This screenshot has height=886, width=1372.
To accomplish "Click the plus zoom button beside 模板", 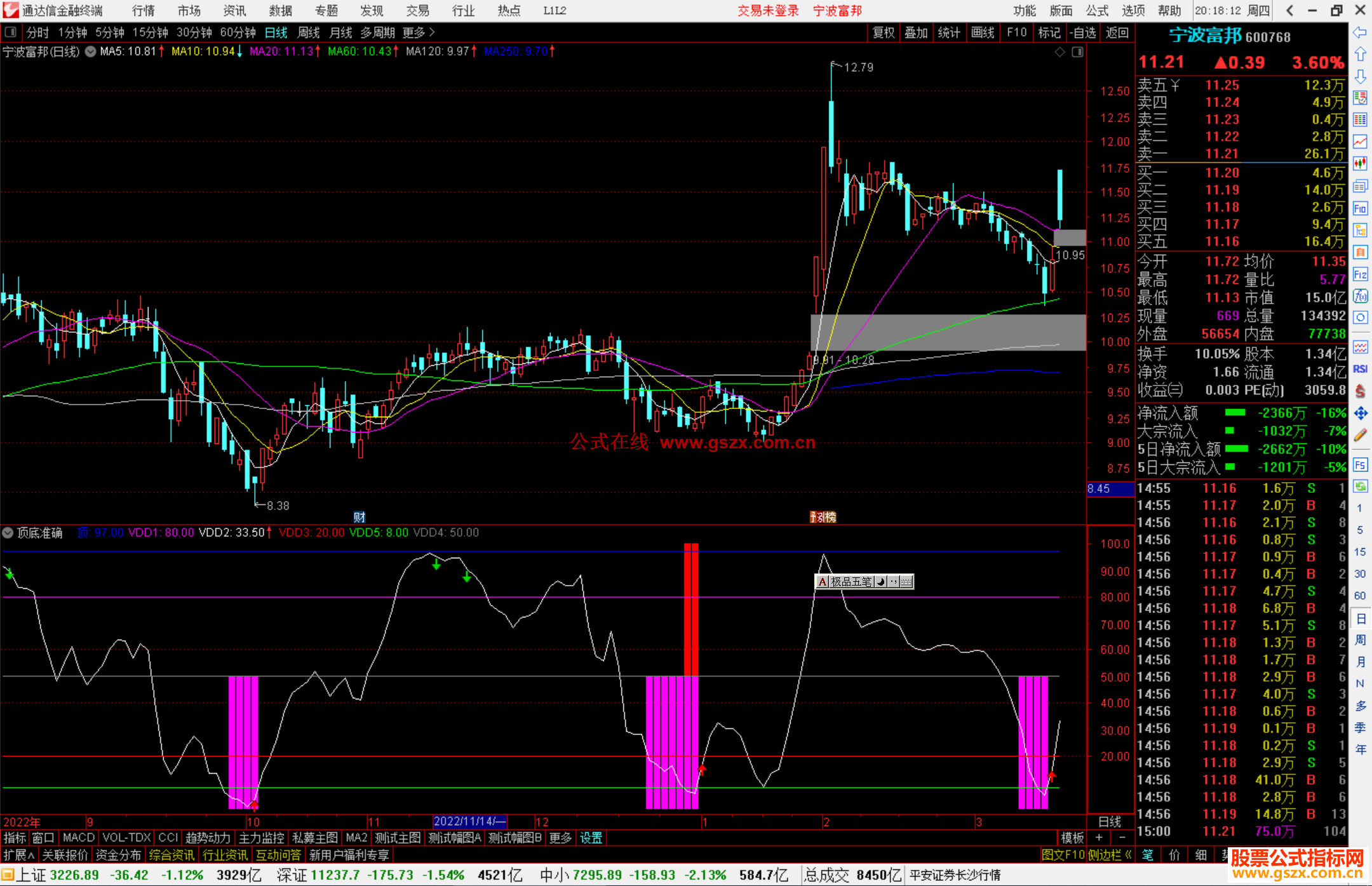I will [x=1100, y=838].
